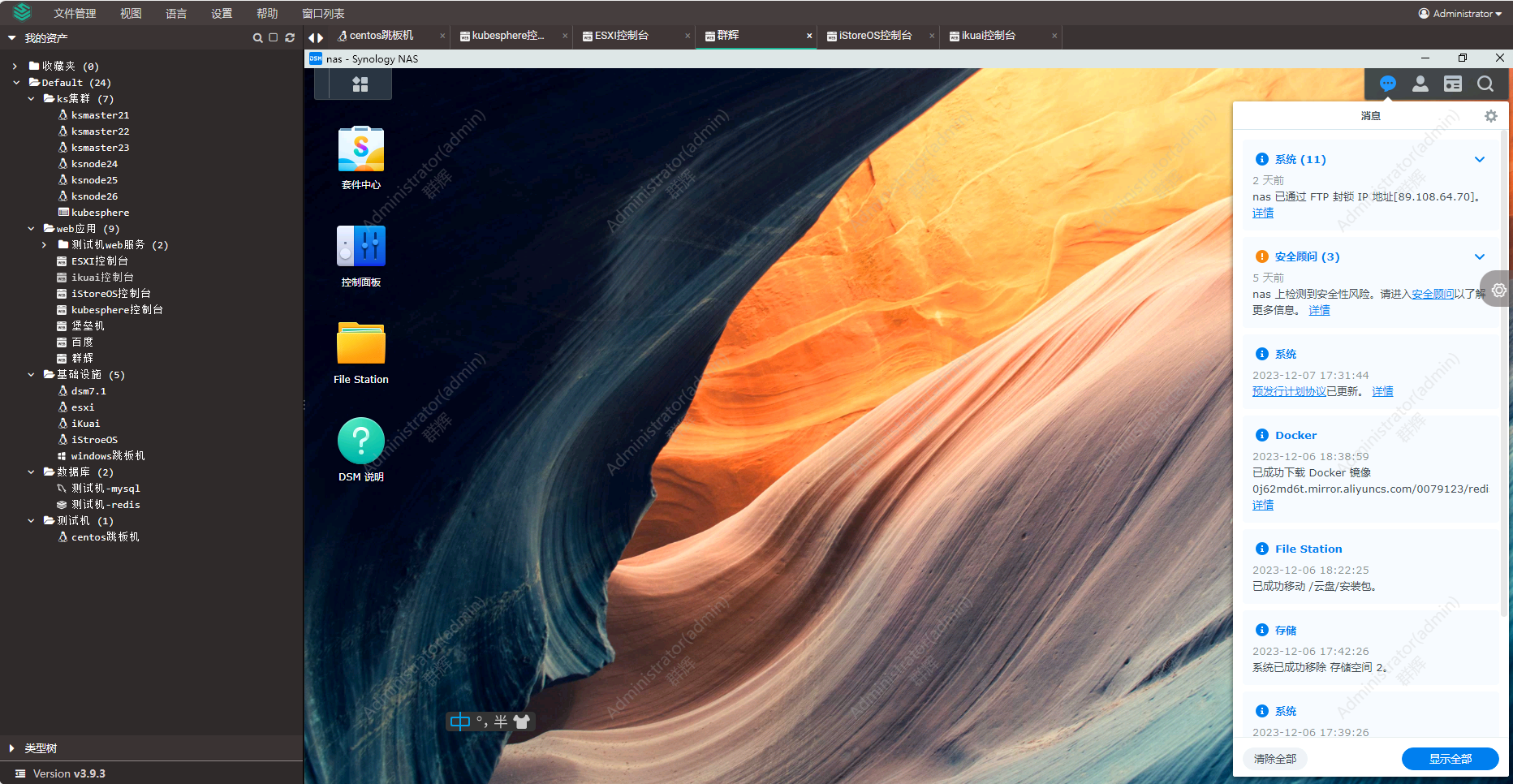Click the square icon in 我的资产 header
Image resolution: width=1513 pixels, height=784 pixels.
tap(274, 38)
